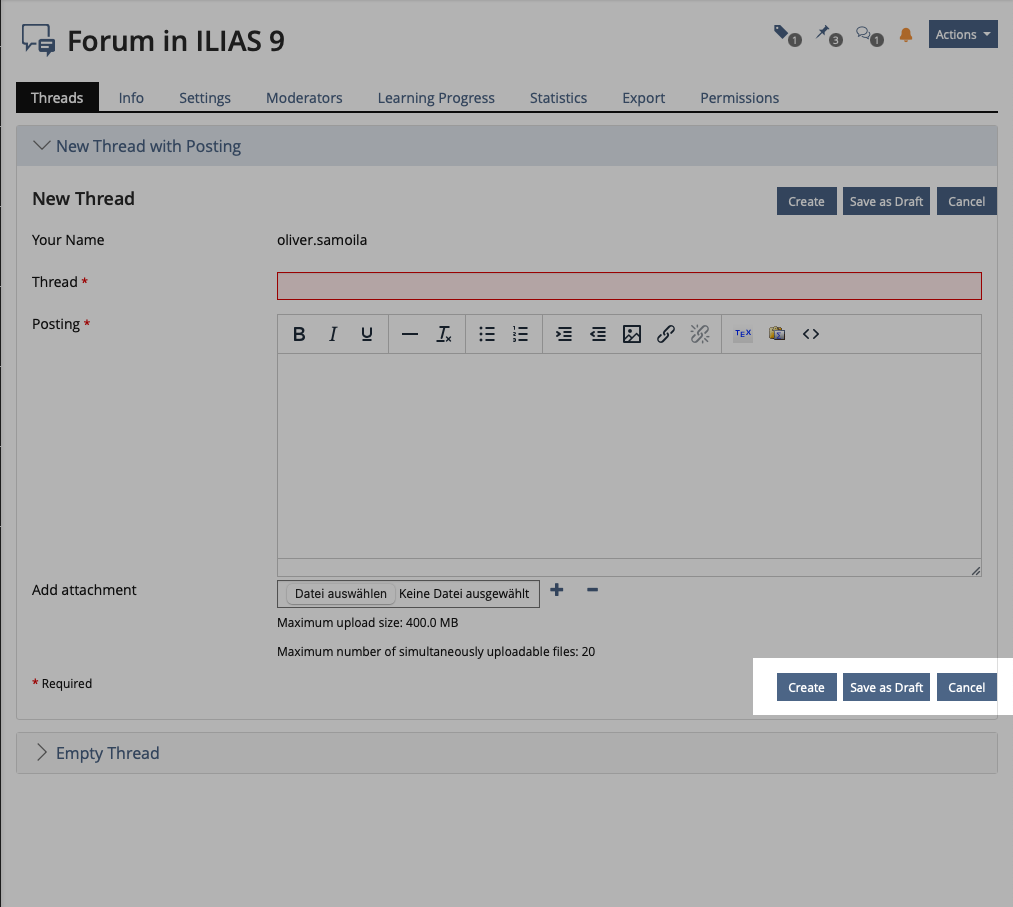Apply italic formatting in the editor toolbar
1013x907 pixels.
coord(333,334)
